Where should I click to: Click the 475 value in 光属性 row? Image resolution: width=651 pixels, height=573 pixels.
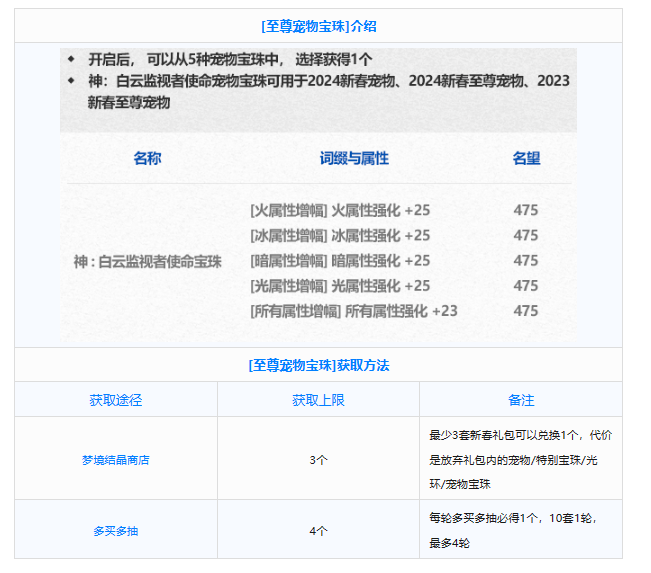pyautogui.click(x=526, y=286)
